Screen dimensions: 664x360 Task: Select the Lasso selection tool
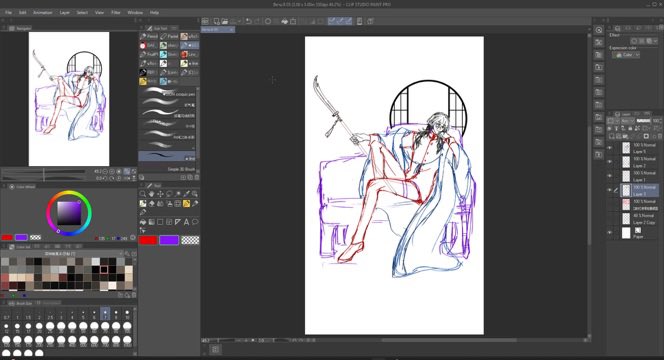pos(169,194)
